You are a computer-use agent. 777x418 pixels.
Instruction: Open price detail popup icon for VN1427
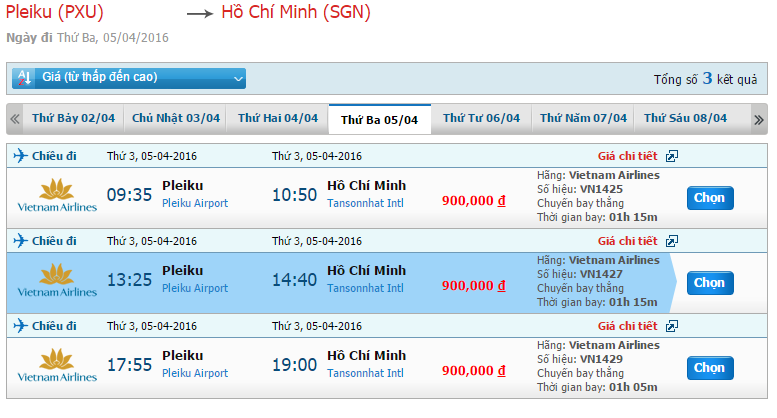tap(671, 241)
